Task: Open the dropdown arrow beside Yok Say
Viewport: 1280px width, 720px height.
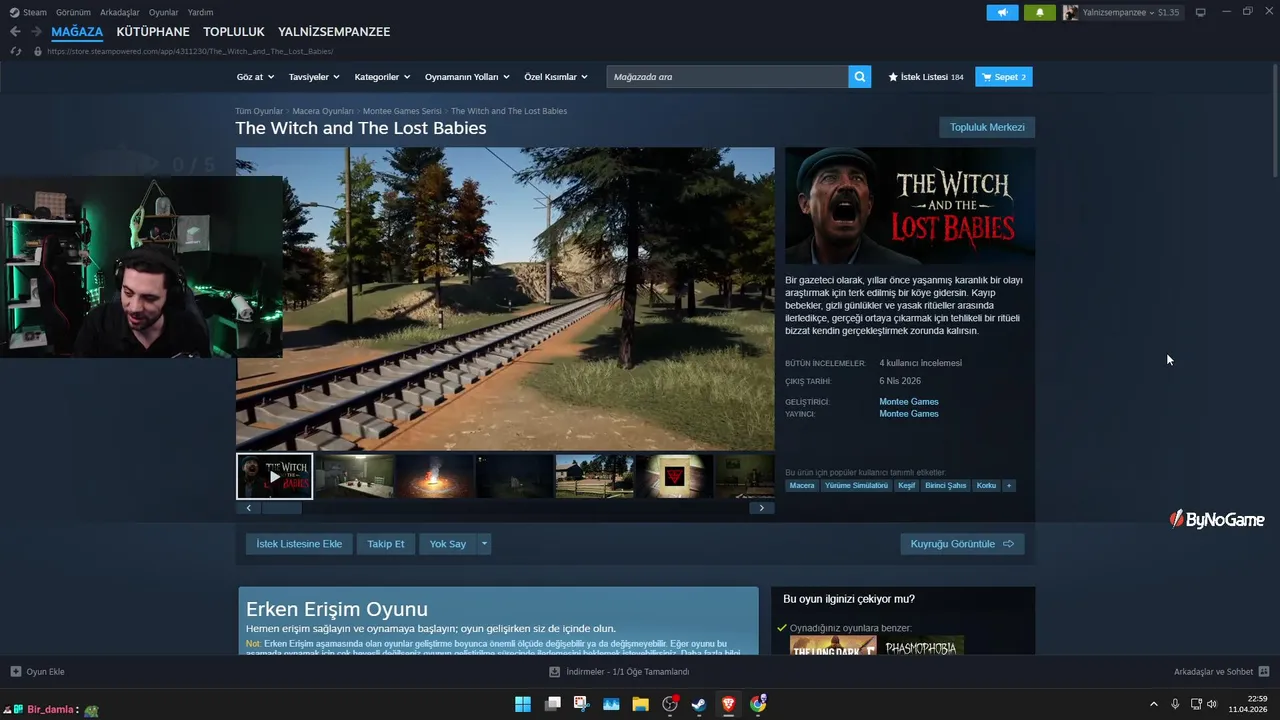Action: [484, 544]
